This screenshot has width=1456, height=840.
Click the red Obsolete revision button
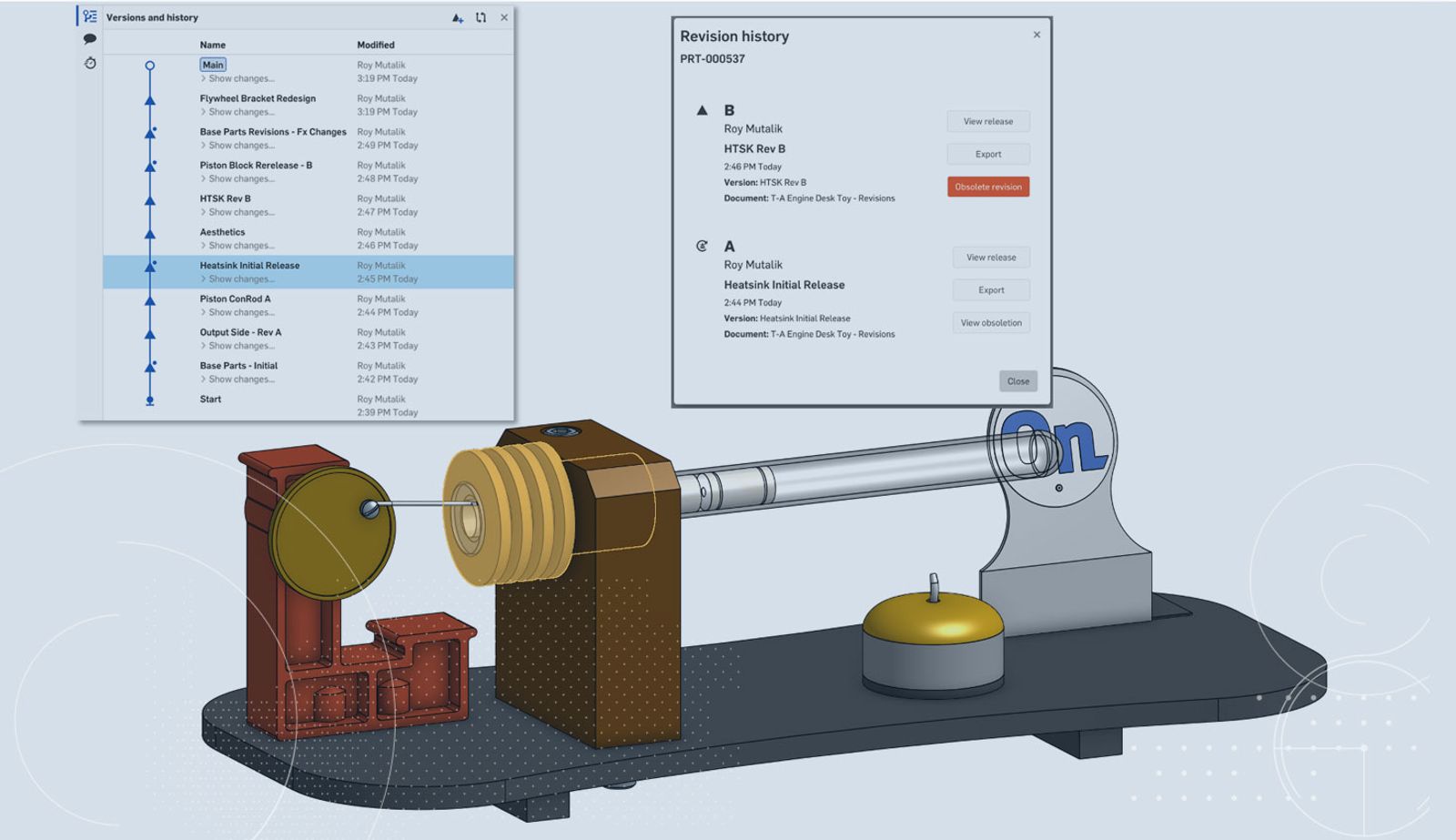[987, 187]
